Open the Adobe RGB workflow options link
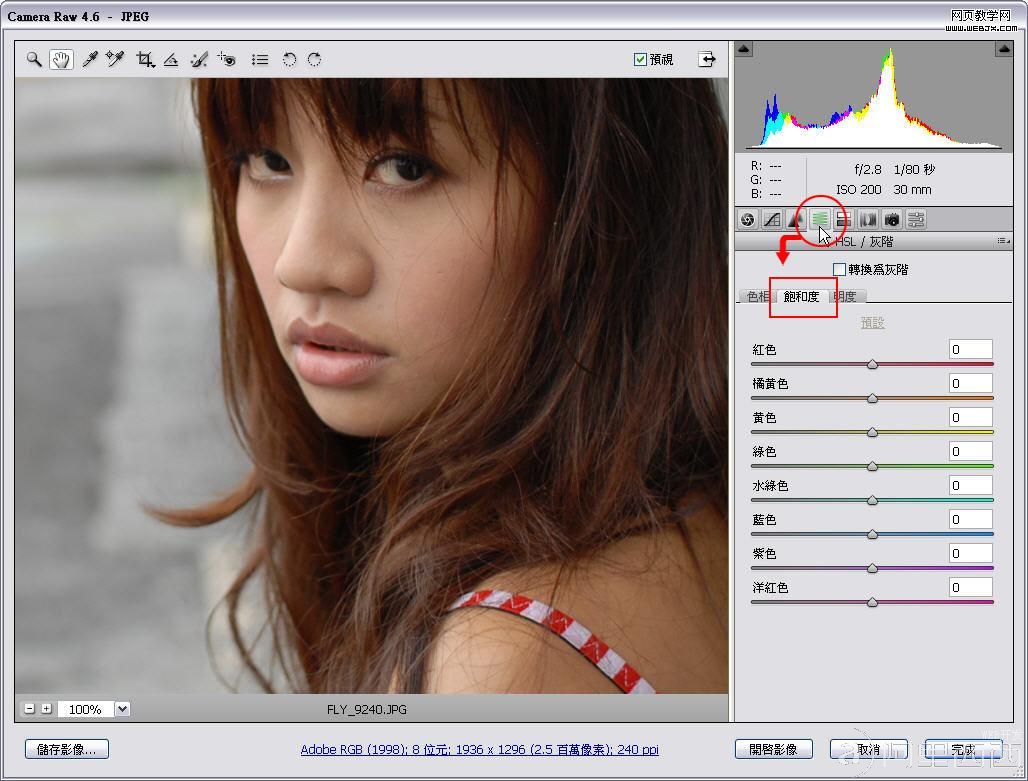The width and height of the screenshot is (1028, 781). (x=479, y=749)
